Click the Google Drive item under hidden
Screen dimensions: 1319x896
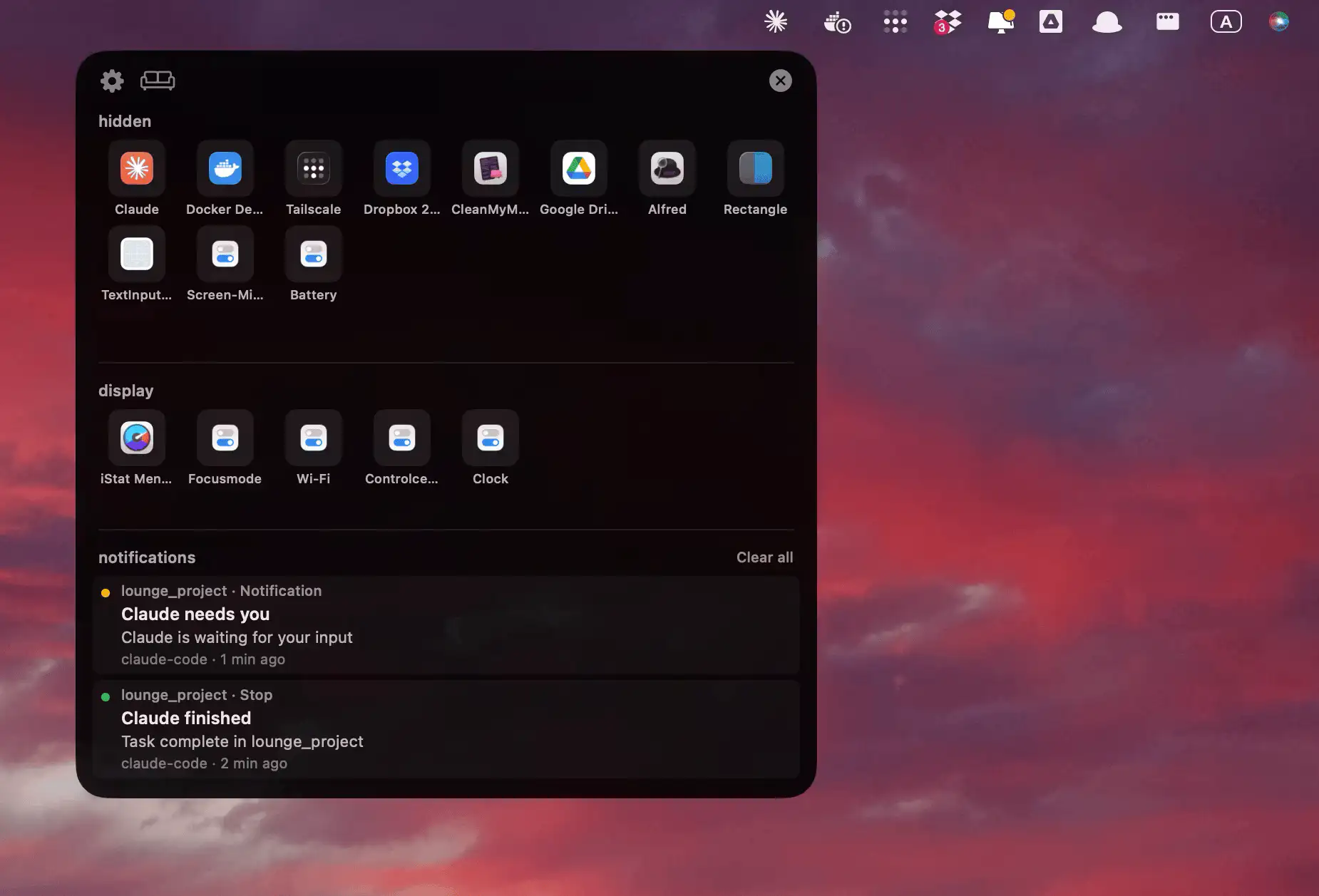[x=579, y=178]
